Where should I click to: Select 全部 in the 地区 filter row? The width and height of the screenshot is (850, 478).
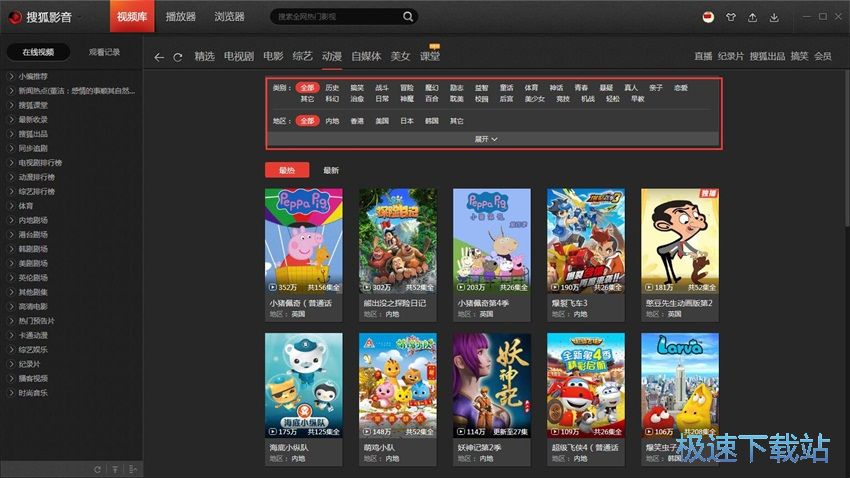[307, 121]
